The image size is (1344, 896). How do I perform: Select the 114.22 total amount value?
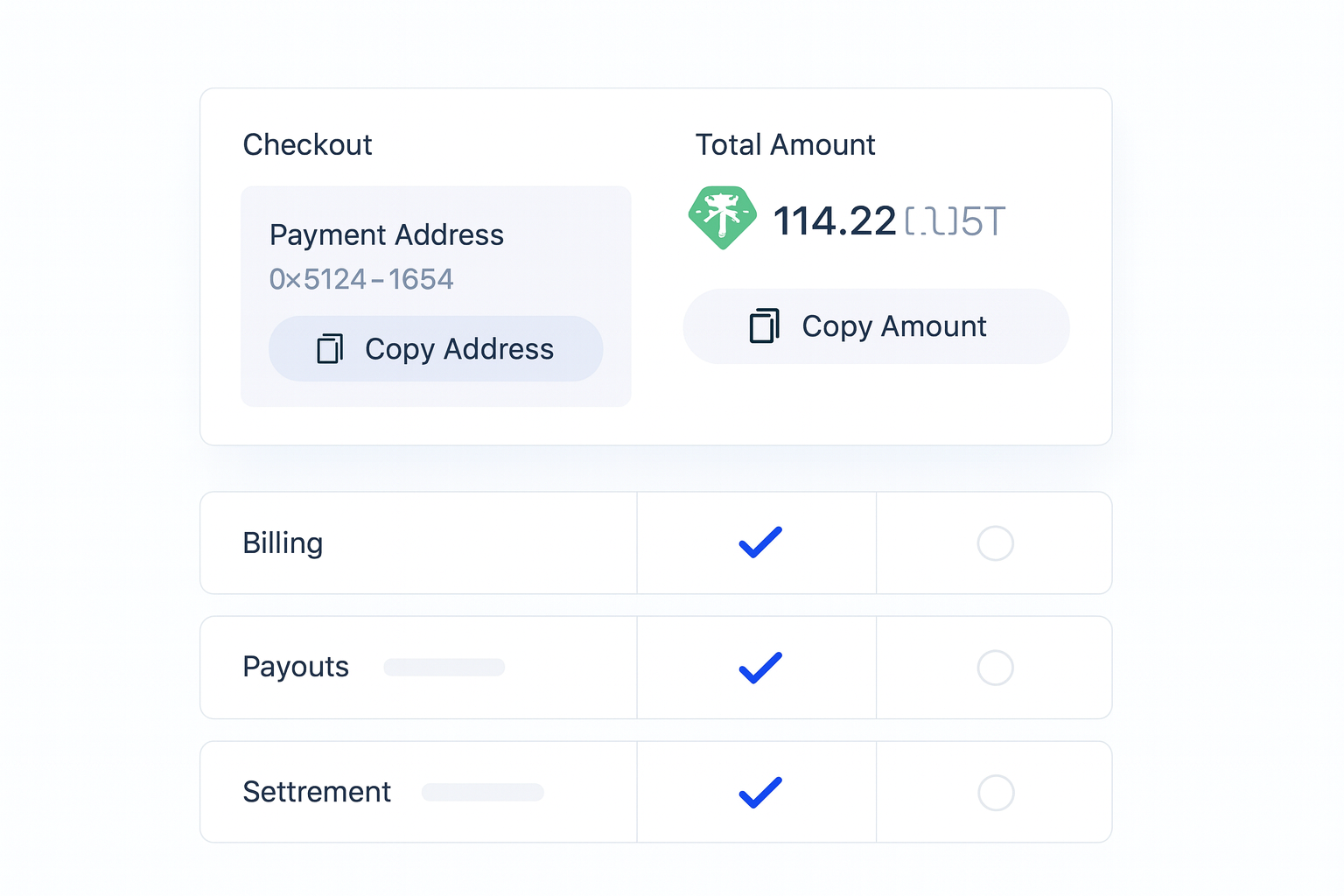point(835,220)
